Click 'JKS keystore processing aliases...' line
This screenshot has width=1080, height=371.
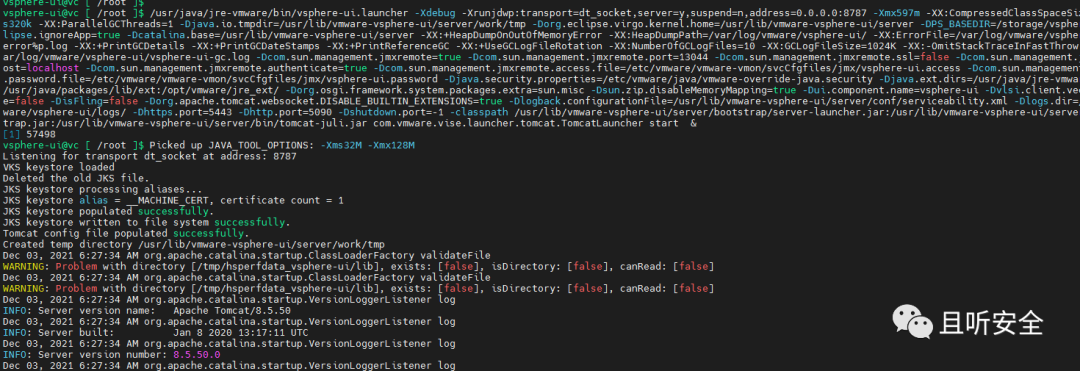(103, 189)
